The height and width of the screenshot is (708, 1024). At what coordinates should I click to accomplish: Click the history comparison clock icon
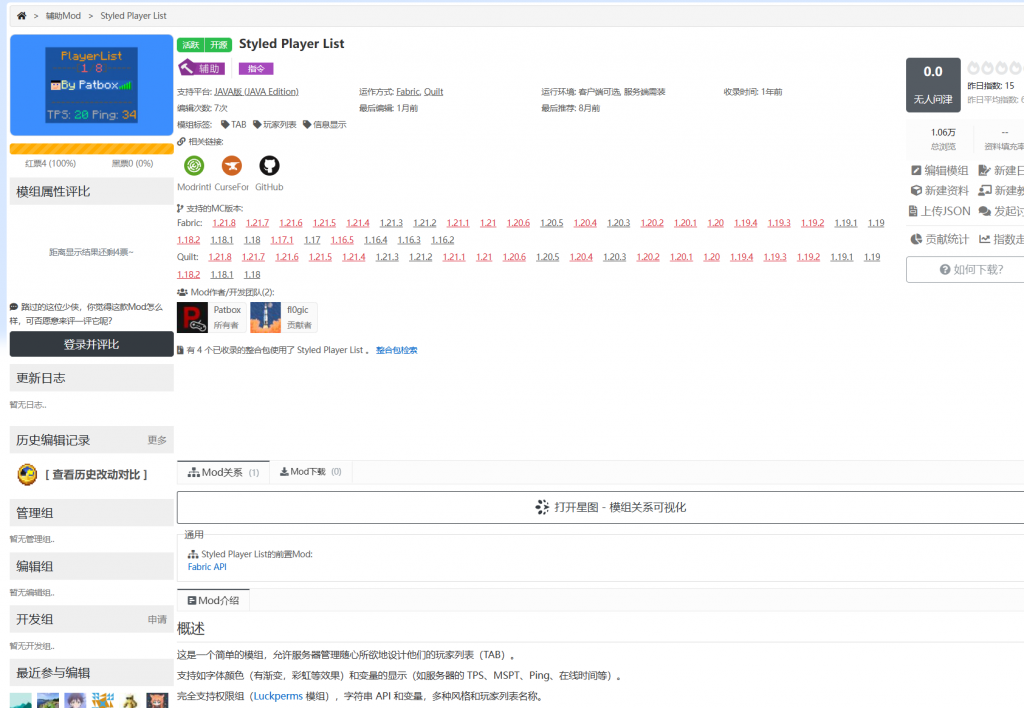point(27,474)
